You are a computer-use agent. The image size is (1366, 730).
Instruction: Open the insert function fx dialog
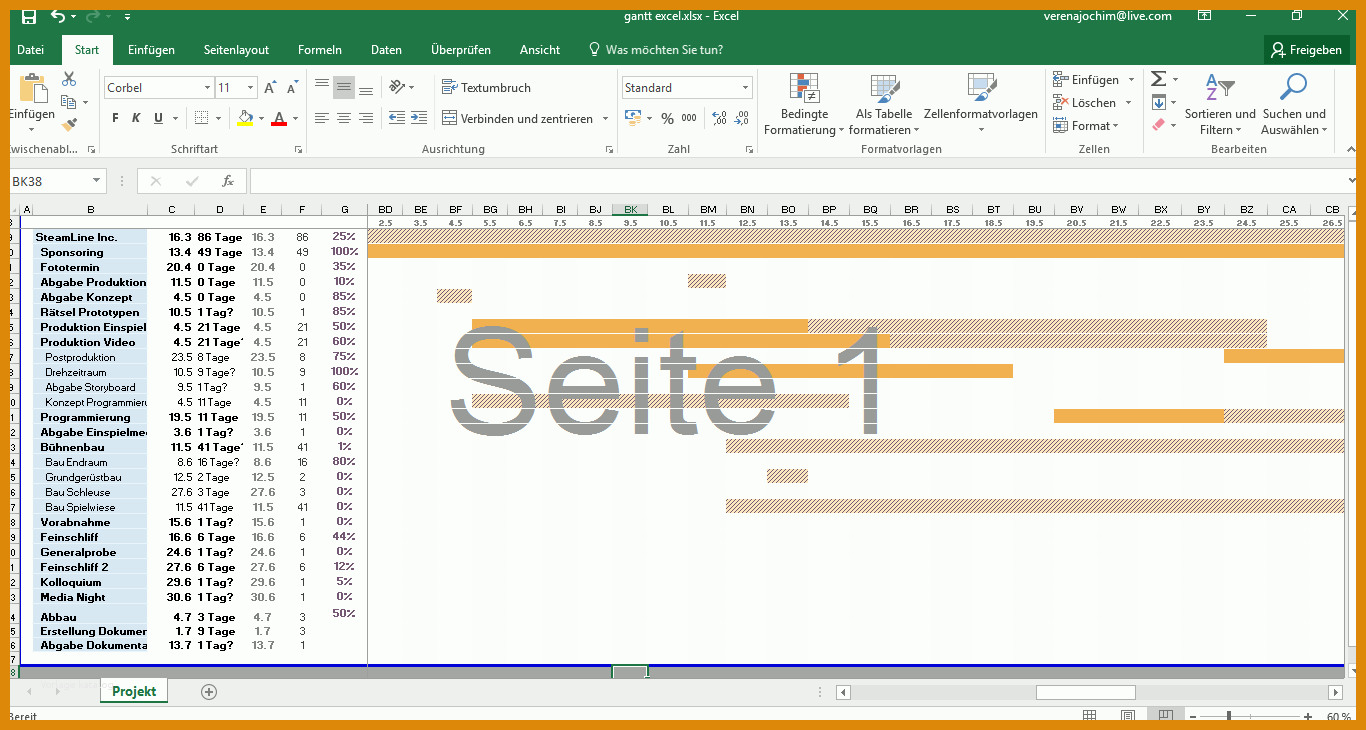click(x=228, y=181)
